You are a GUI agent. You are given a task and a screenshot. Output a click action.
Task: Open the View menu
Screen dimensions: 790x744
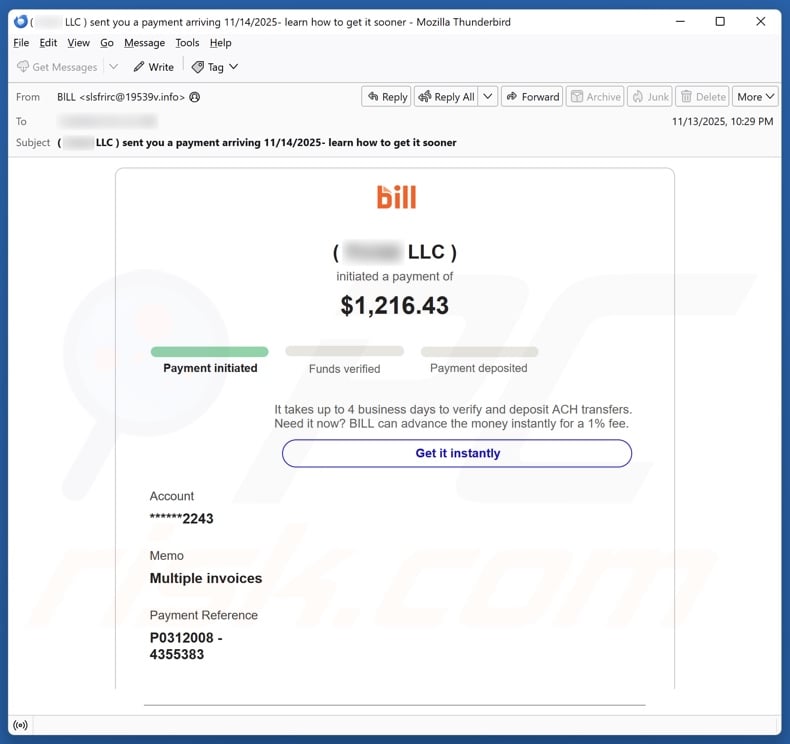79,43
